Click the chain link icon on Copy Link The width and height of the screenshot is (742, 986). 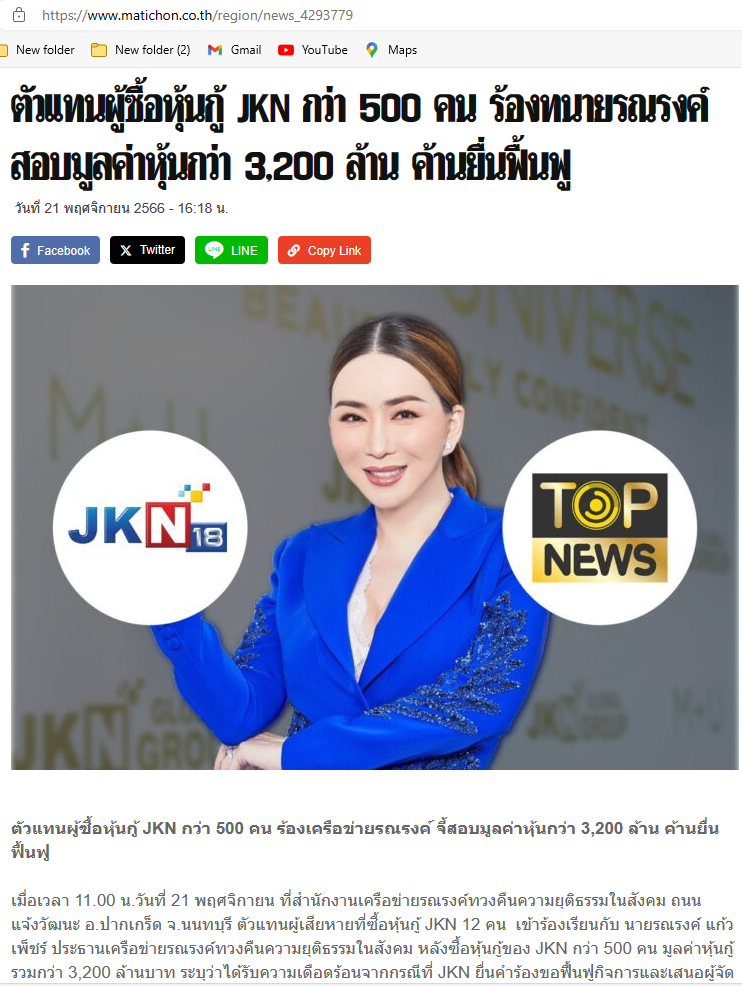(294, 250)
